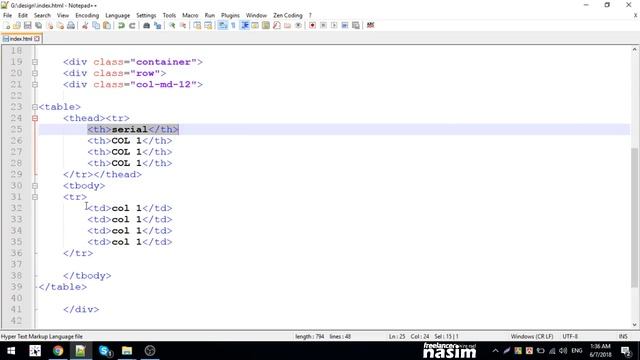
Task: Open the Language menu
Action: 118,15
